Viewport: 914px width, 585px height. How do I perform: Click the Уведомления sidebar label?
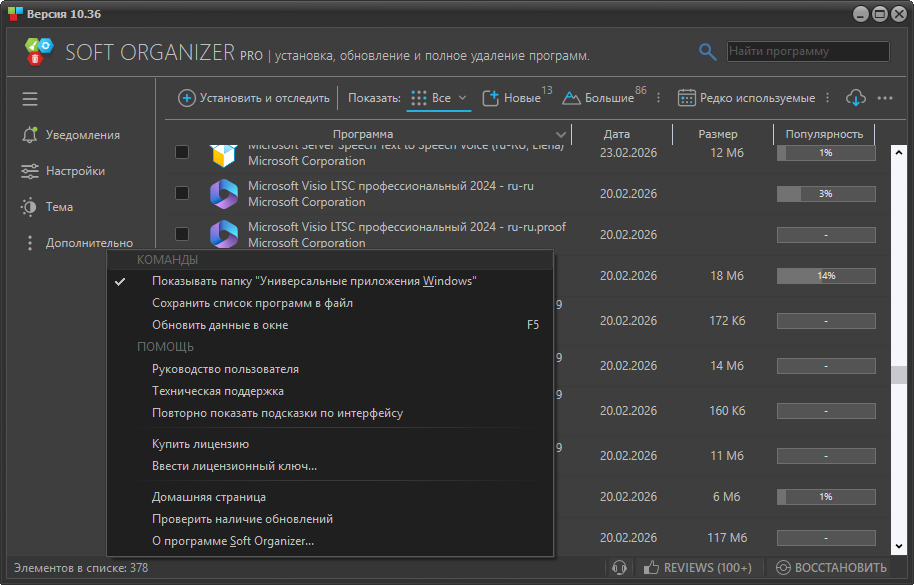click(83, 135)
